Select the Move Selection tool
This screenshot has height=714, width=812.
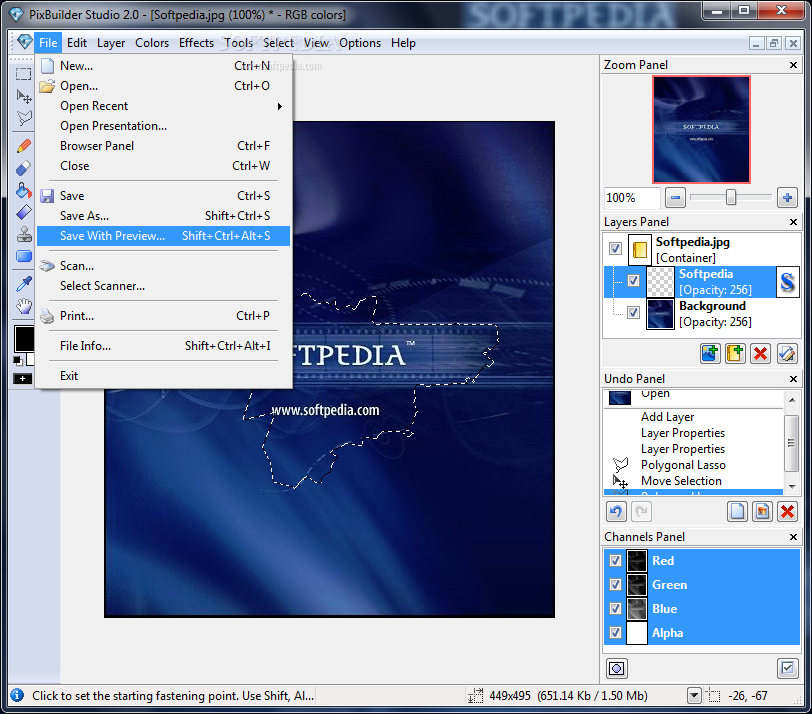(23, 96)
